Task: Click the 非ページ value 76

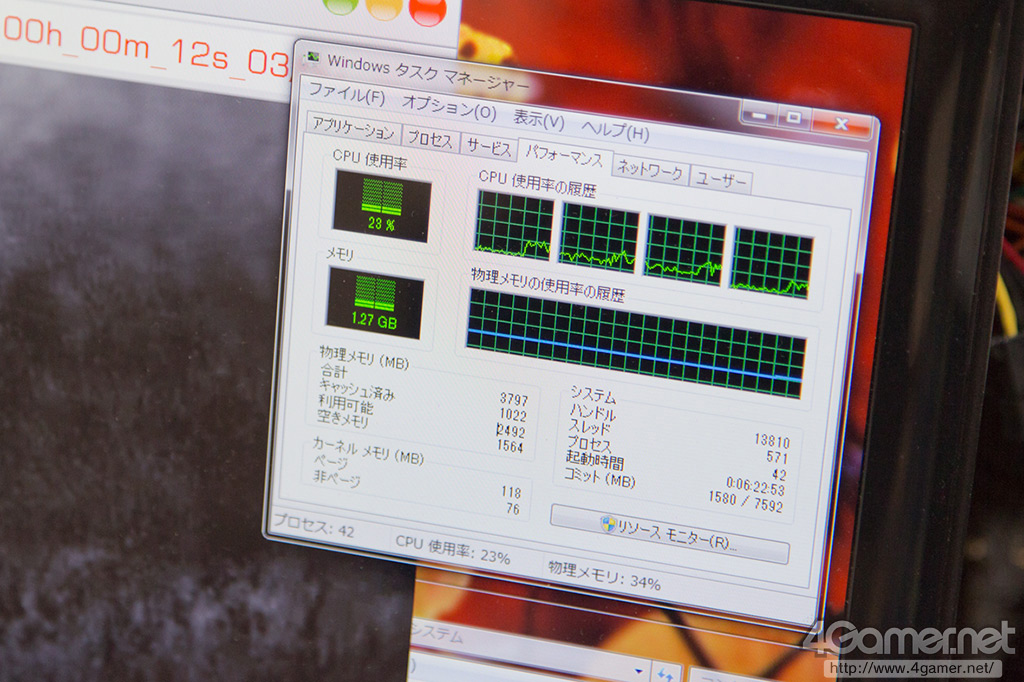Action: click(513, 508)
